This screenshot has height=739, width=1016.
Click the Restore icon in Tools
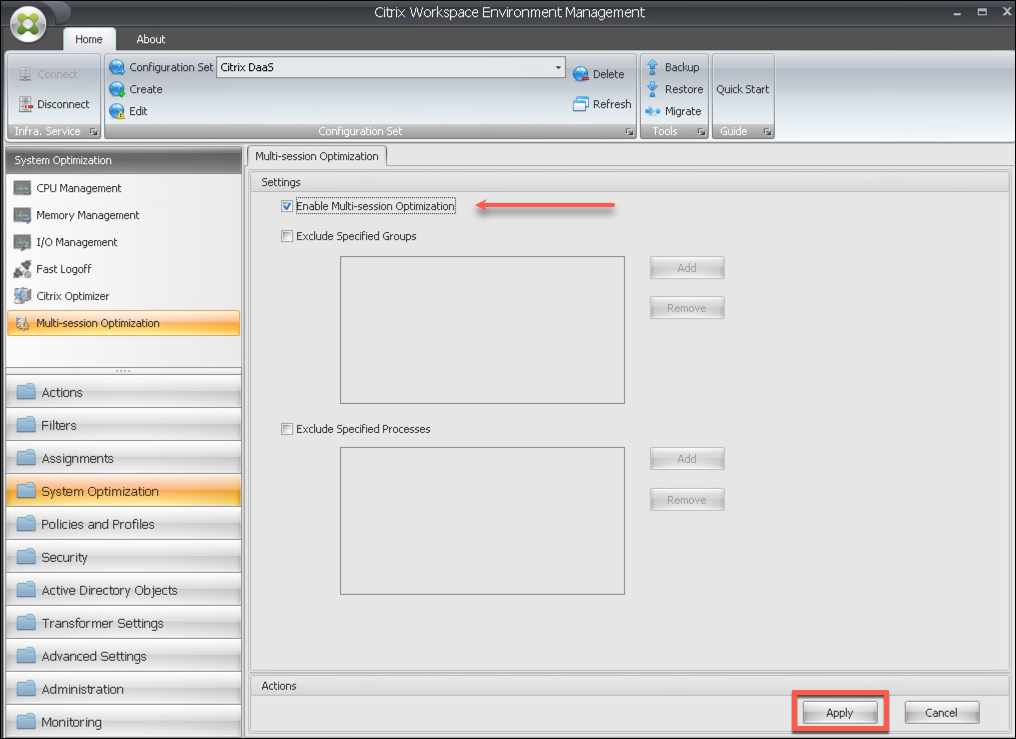tap(653, 89)
